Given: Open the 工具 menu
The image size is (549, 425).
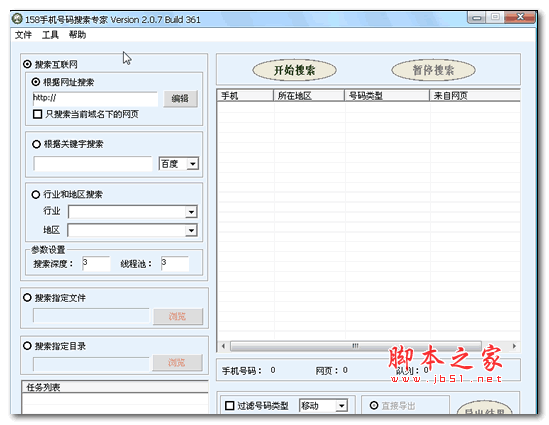Looking at the screenshot, I should [50, 35].
